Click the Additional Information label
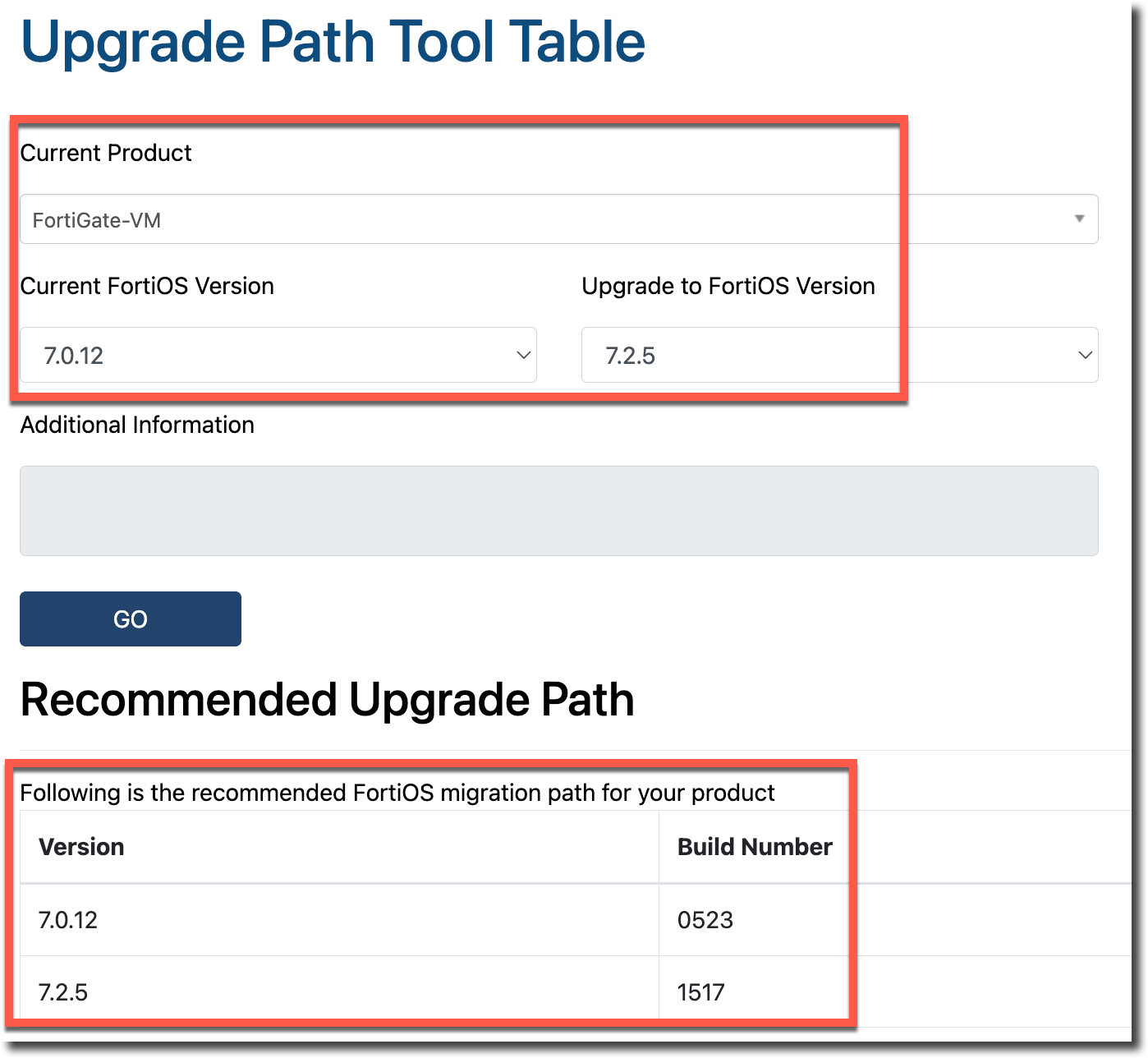 pos(137,425)
